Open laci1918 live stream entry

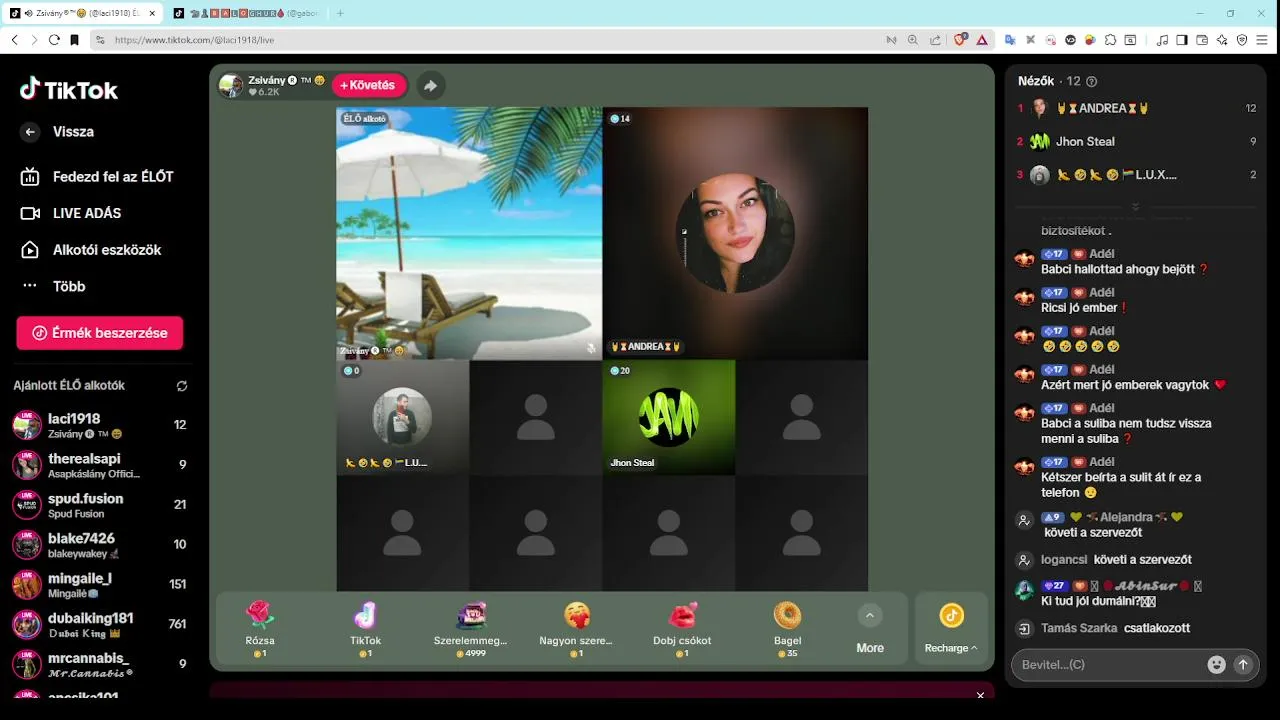(100, 425)
